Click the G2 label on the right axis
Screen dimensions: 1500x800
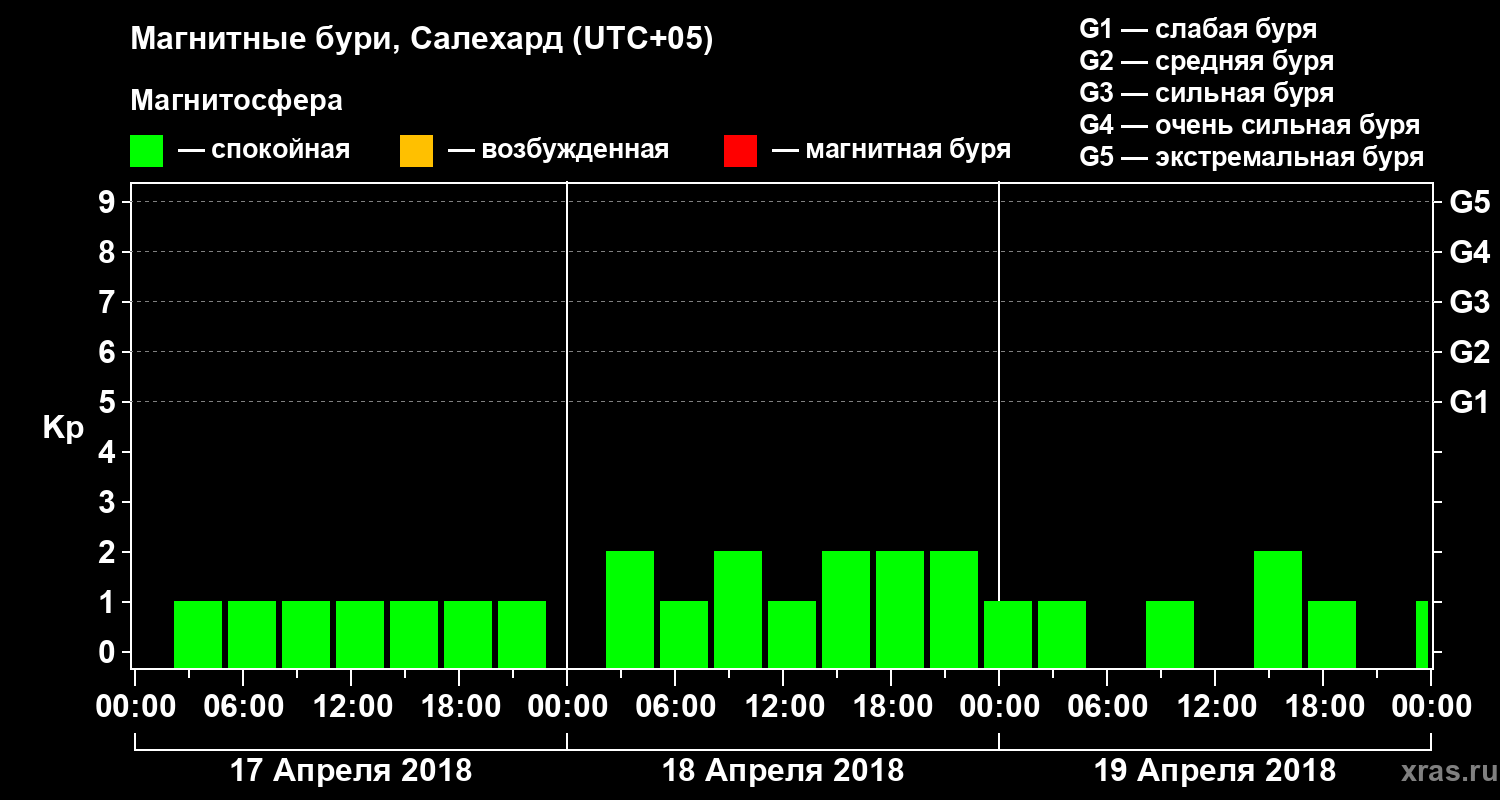(1470, 352)
